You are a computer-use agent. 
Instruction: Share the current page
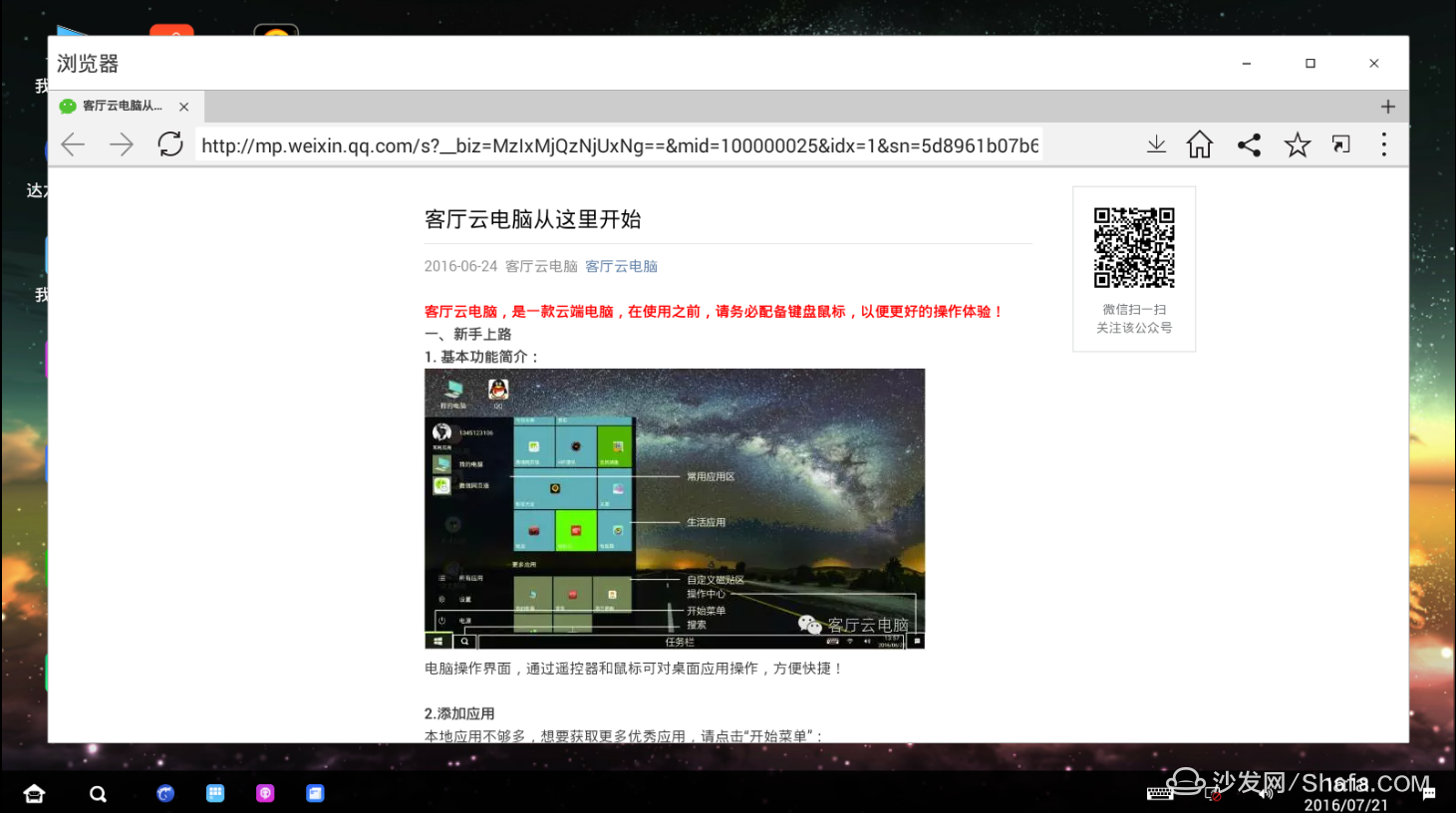pos(1249,144)
